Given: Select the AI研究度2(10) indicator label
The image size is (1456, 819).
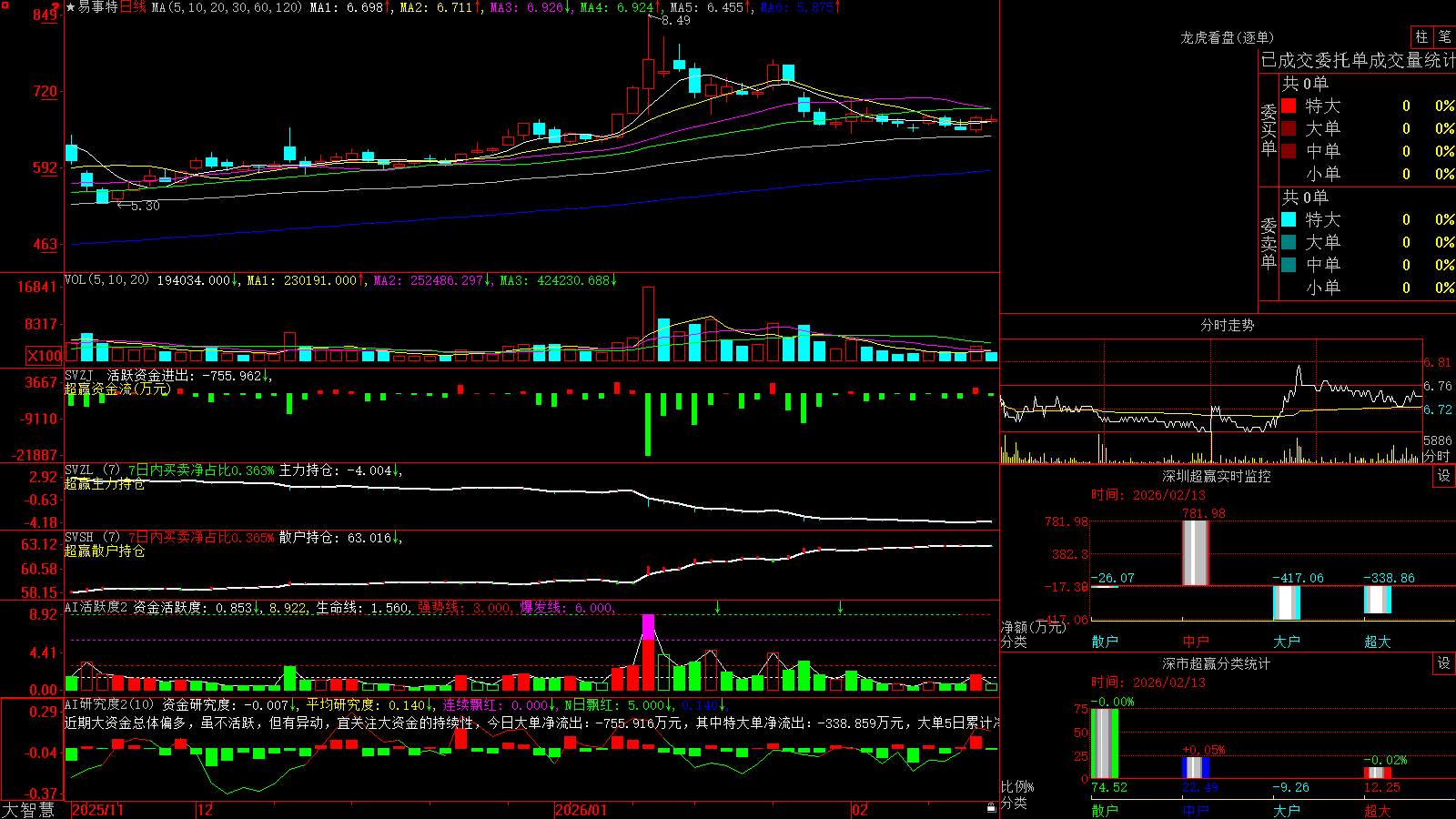Looking at the screenshot, I should (x=109, y=704).
